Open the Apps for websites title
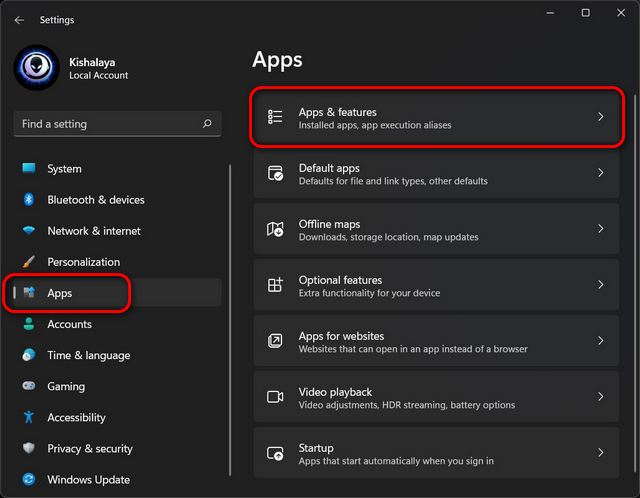The width and height of the screenshot is (640, 498). pyautogui.click(x=341, y=336)
